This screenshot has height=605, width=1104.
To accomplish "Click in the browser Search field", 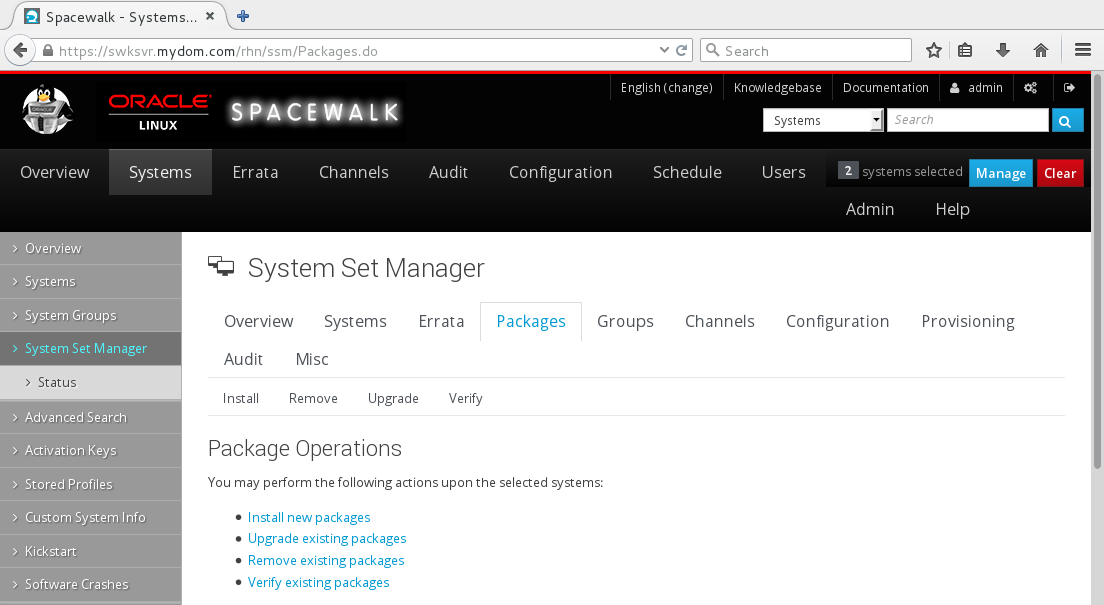I will tap(805, 51).
